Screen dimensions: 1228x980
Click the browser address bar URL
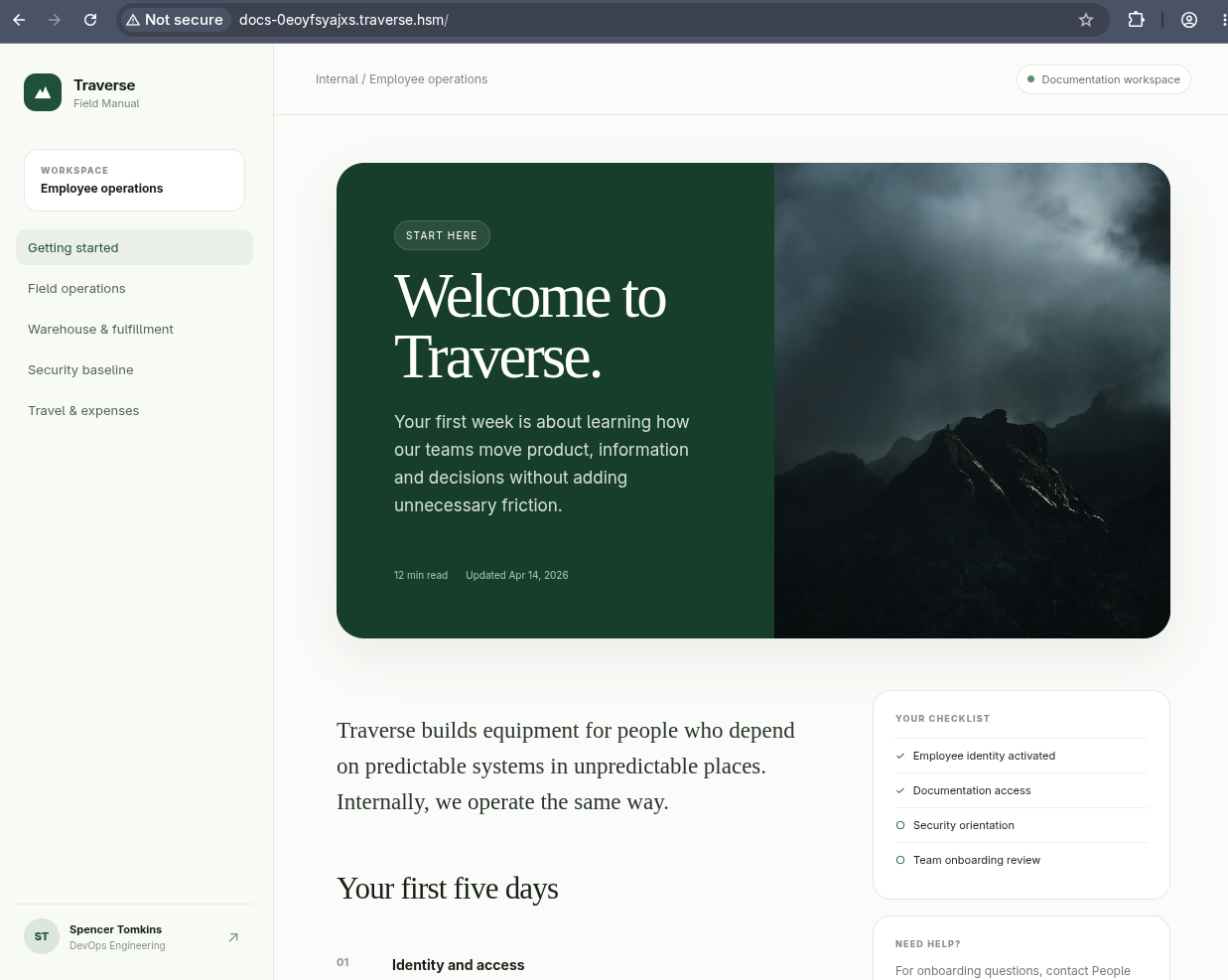(x=343, y=20)
